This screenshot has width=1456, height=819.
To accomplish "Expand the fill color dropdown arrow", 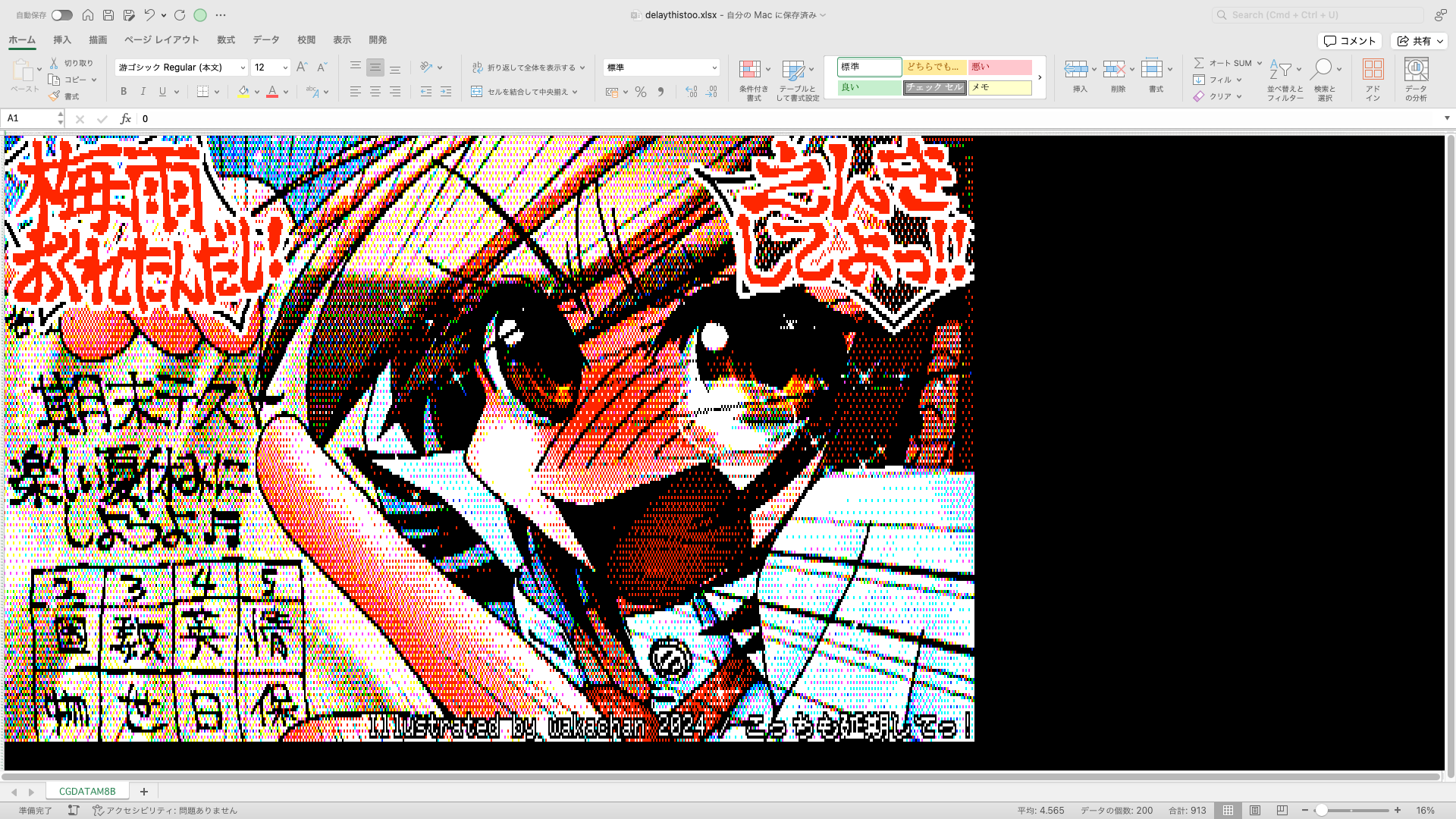I will click(257, 93).
